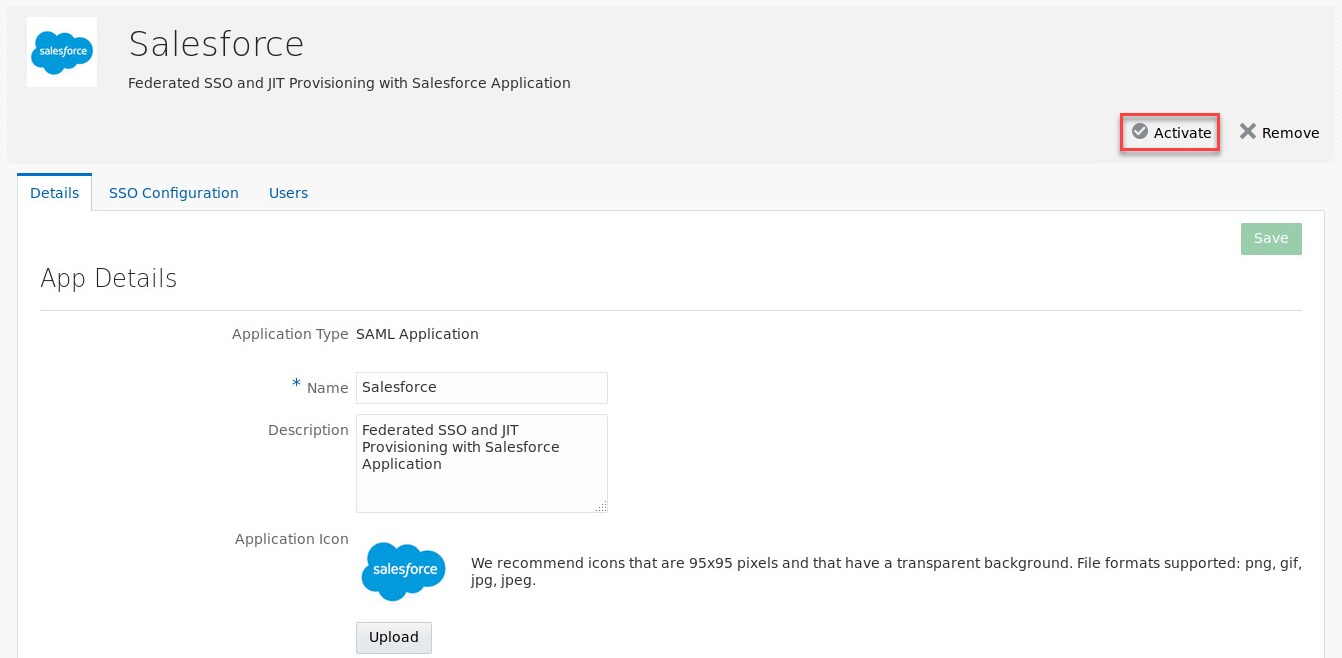This screenshot has width=1342, height=658.
Task: Focus the Name input field
Action: point(482,388)
